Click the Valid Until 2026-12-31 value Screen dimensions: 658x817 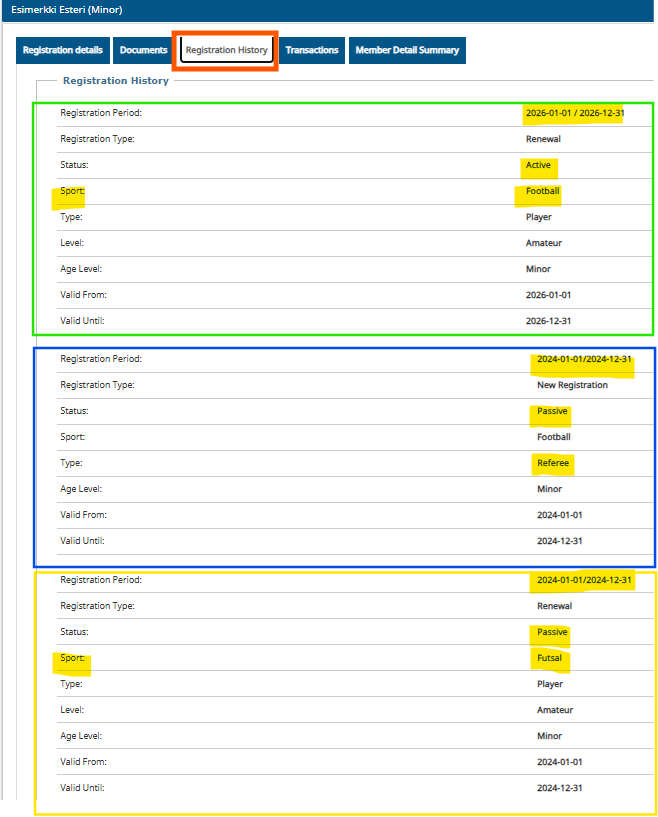click(x=548, y=321)
